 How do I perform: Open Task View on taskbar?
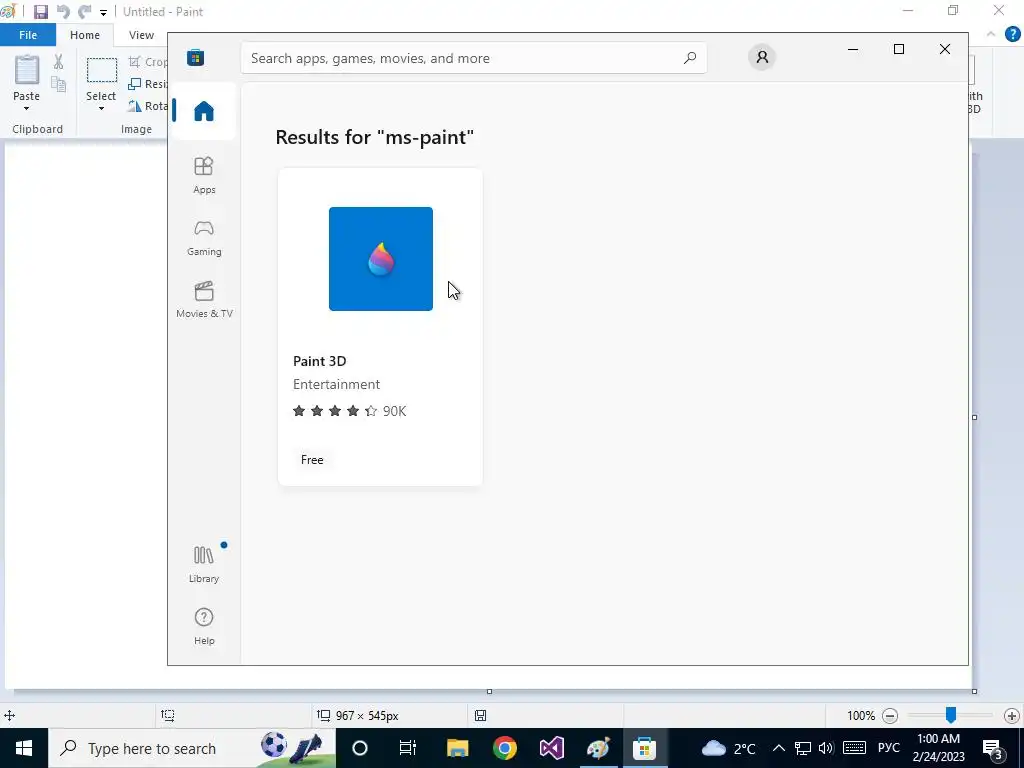click(x=408, y=748)
